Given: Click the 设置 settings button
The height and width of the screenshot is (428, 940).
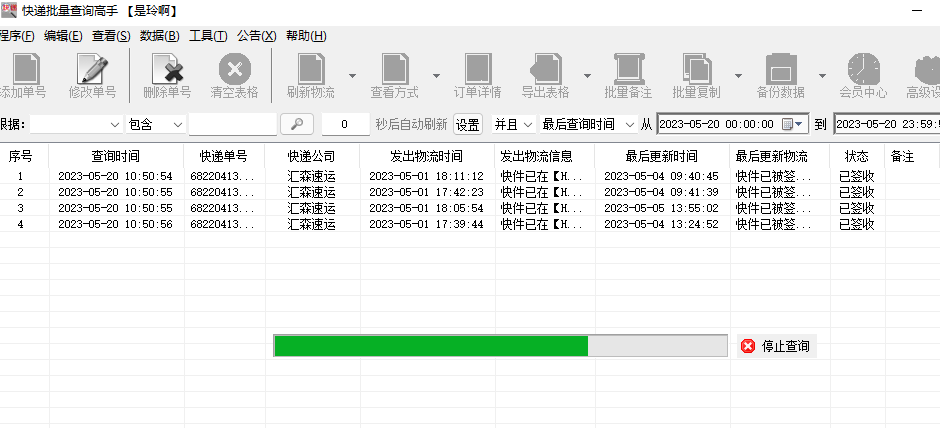Looking at the screenshot, I should pos(468,124).
